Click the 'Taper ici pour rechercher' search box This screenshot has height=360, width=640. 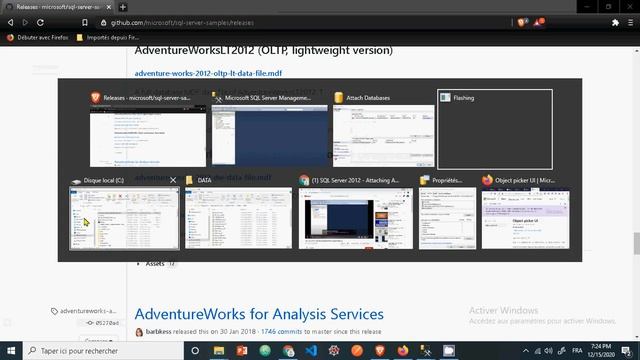103,351
